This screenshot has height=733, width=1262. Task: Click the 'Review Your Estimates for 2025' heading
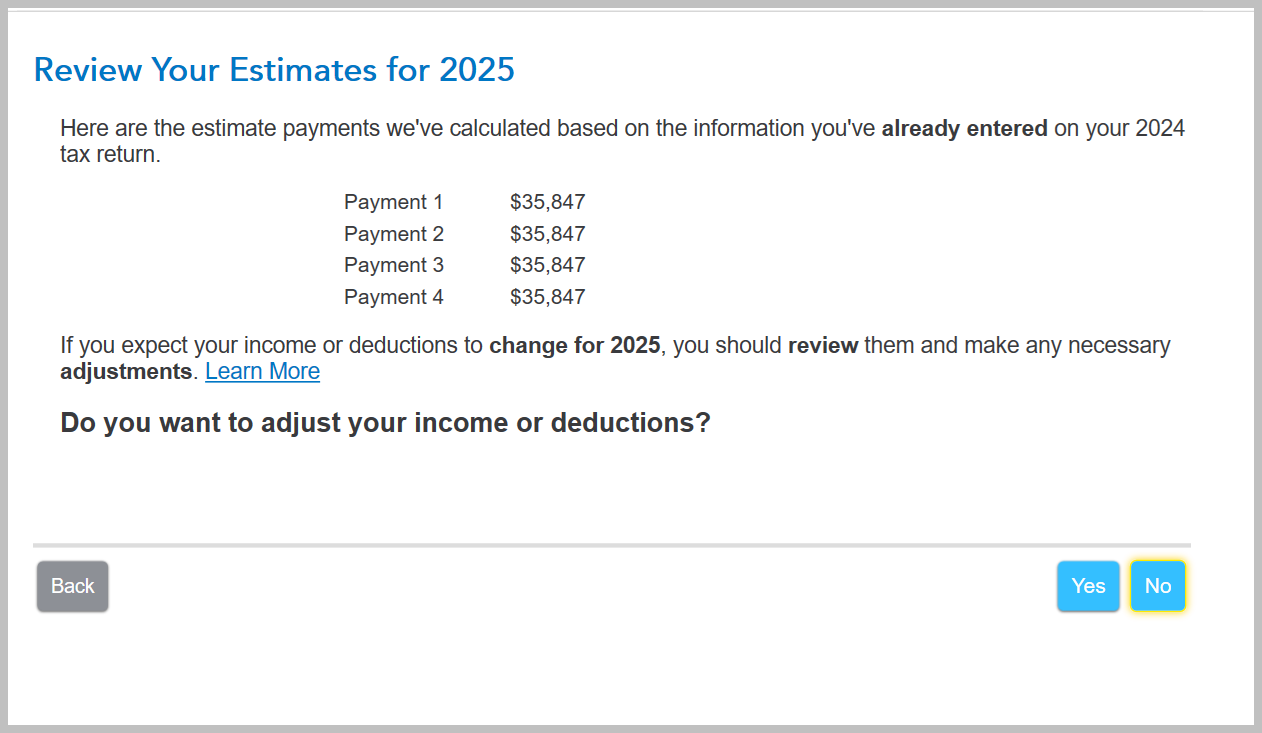274,70
